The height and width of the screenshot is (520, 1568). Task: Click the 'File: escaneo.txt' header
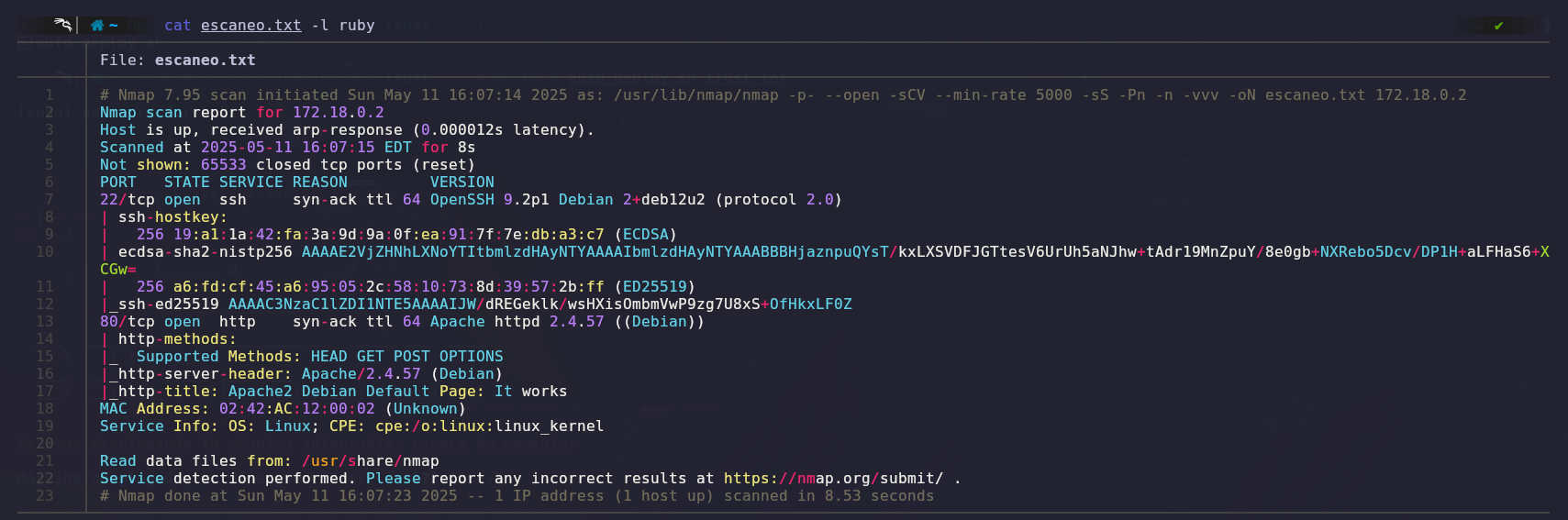pos(178,61)
